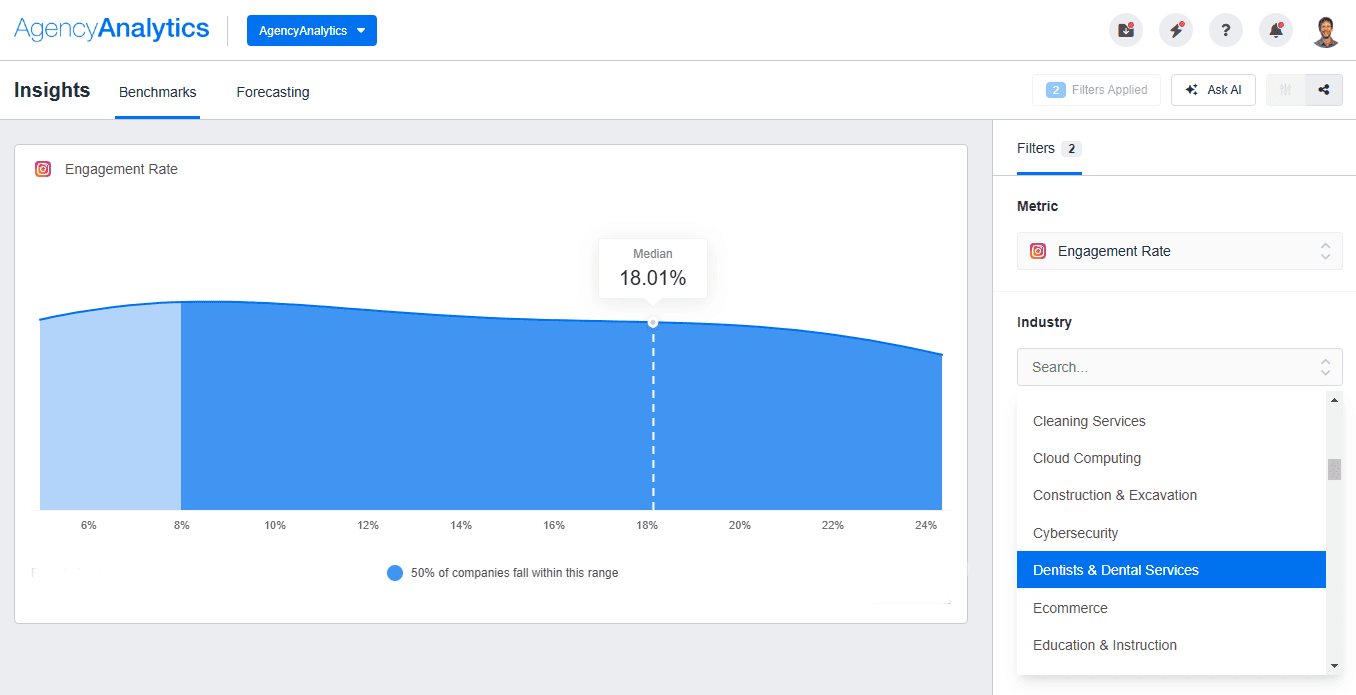1356x695 pixels.
Task: Expand the Metric selector chevrons
Action: 1325,251
